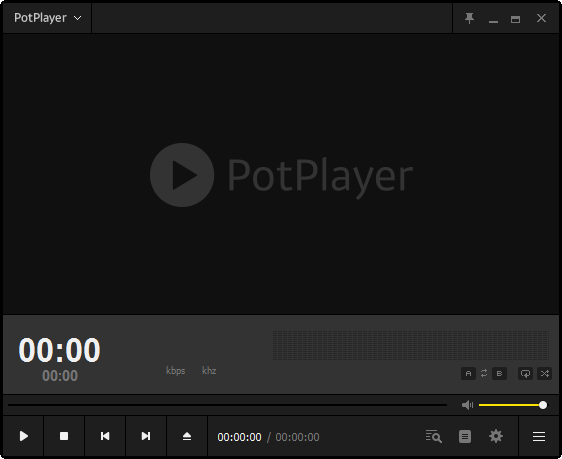This screenshot has height=459, width=562.
Task: Click the khz sample rate label
Action: click(209, 370)
